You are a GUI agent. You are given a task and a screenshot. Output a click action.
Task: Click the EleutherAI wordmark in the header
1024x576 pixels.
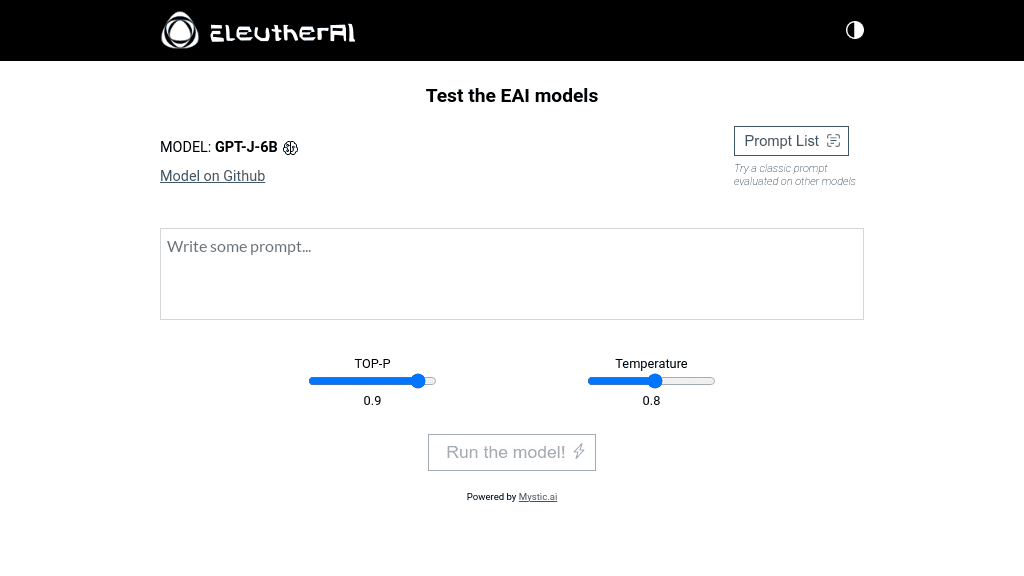pyautogui.click(x=281, y=31)
